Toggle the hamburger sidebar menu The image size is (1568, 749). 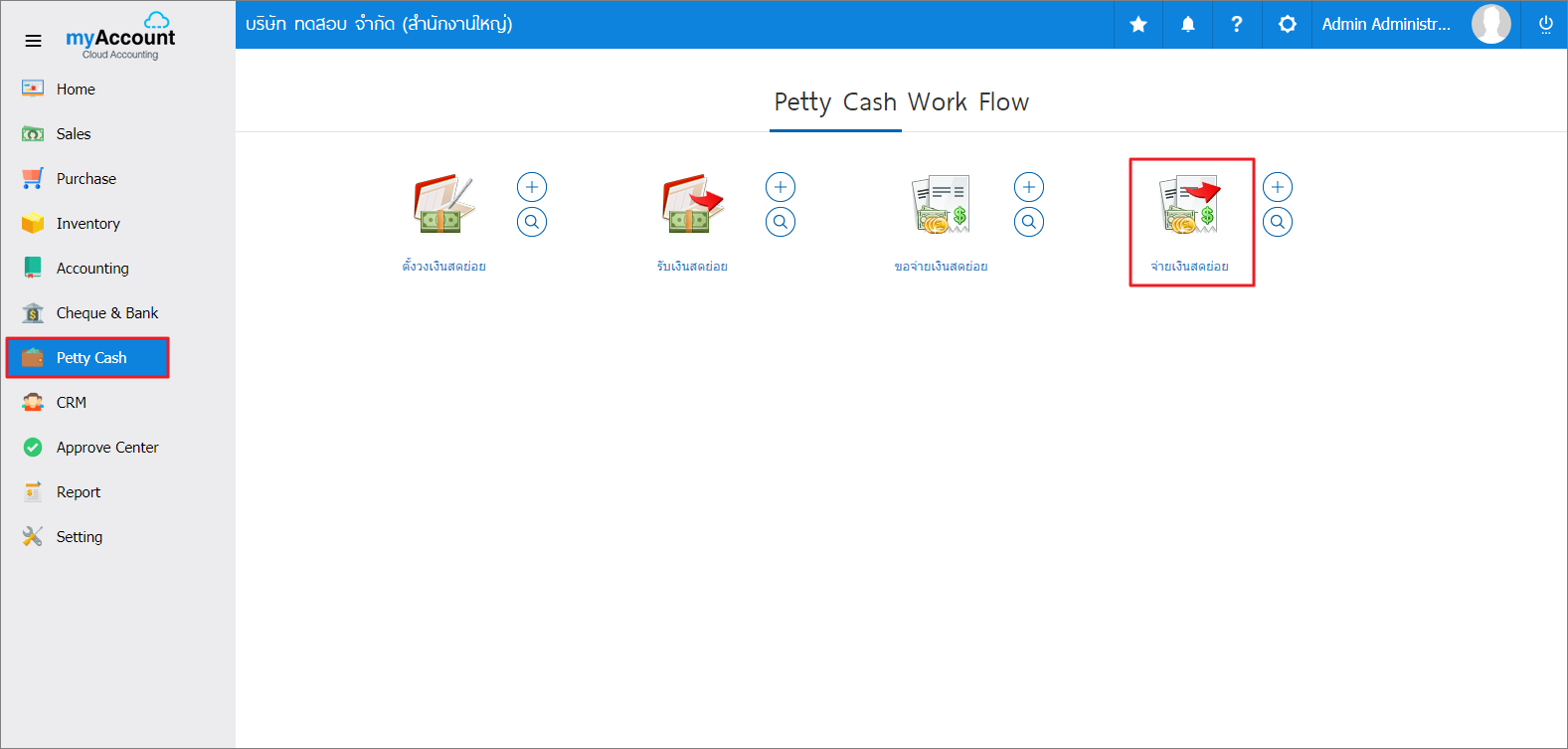point(33,41)
